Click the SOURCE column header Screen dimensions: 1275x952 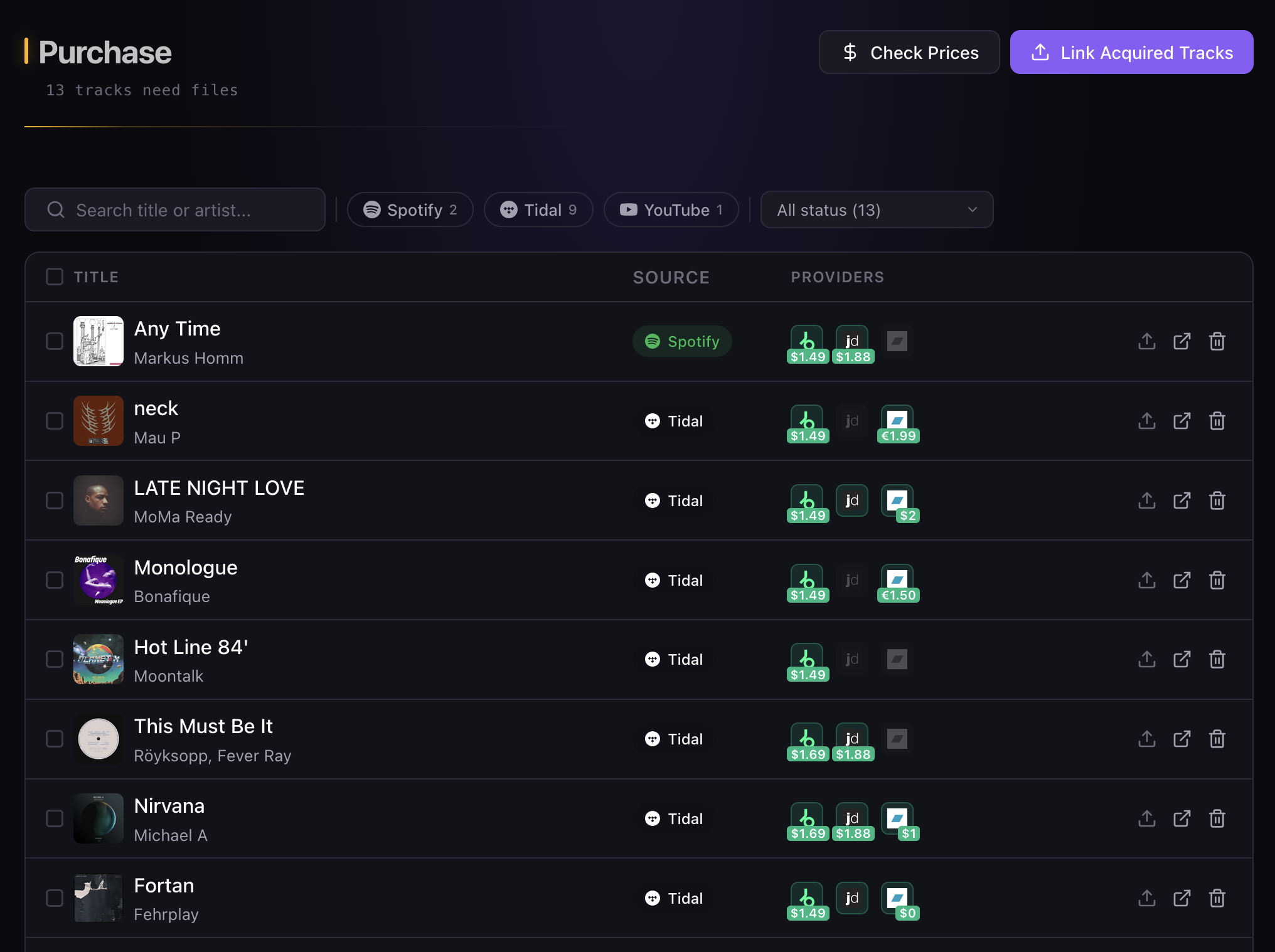[671, 277]
